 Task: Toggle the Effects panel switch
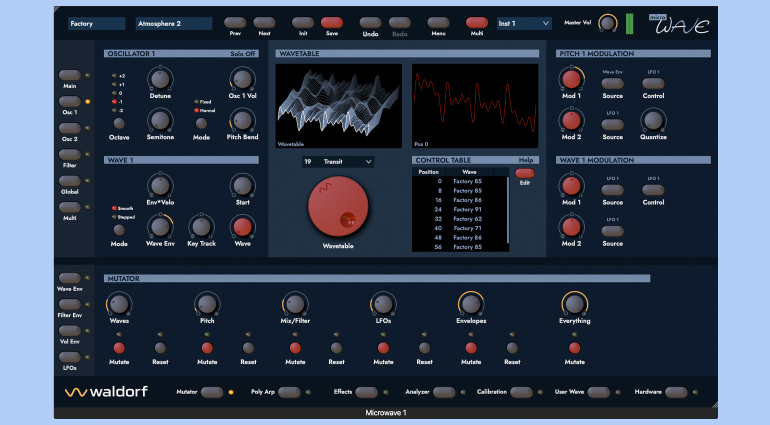click(x=366, y=392)
